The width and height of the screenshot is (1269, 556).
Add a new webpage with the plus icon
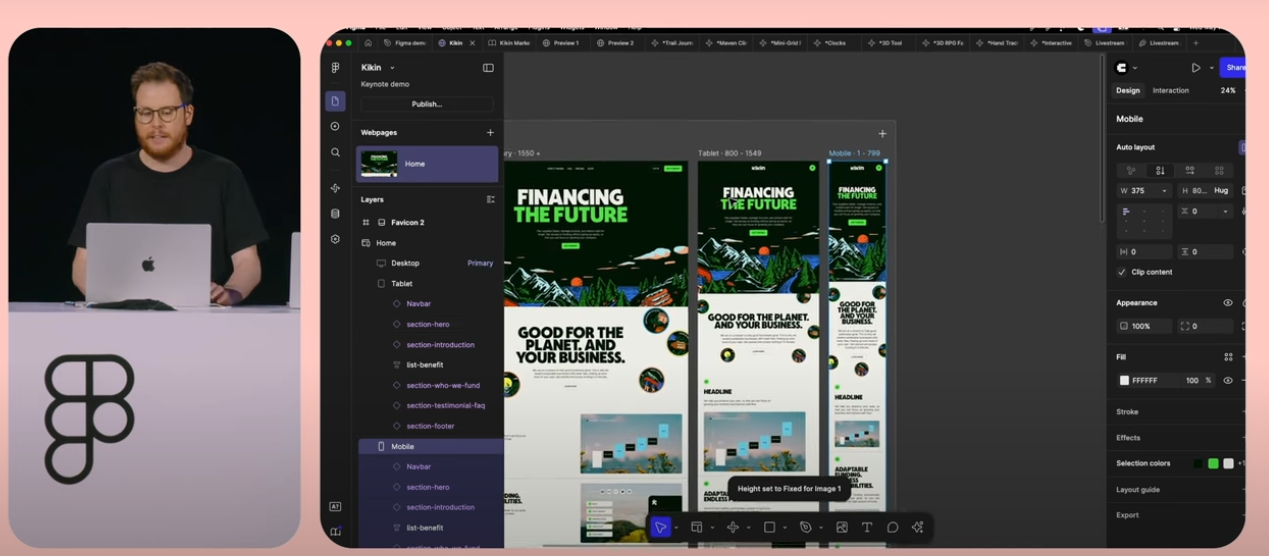click(490, 132)
